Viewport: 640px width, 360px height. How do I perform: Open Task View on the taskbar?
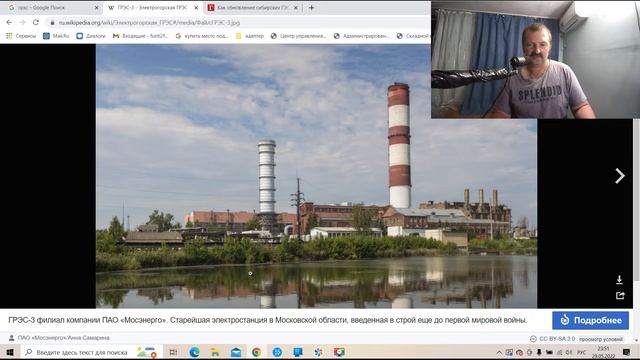pyautogui.click(x=173, y=352)
